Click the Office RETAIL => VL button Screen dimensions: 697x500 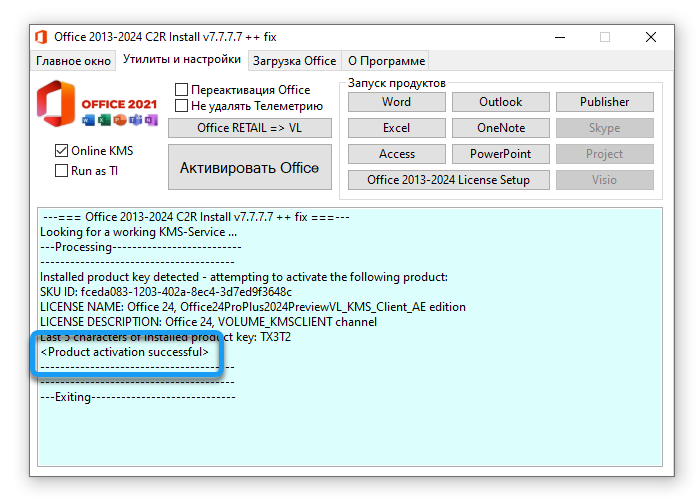click(250, 128)
